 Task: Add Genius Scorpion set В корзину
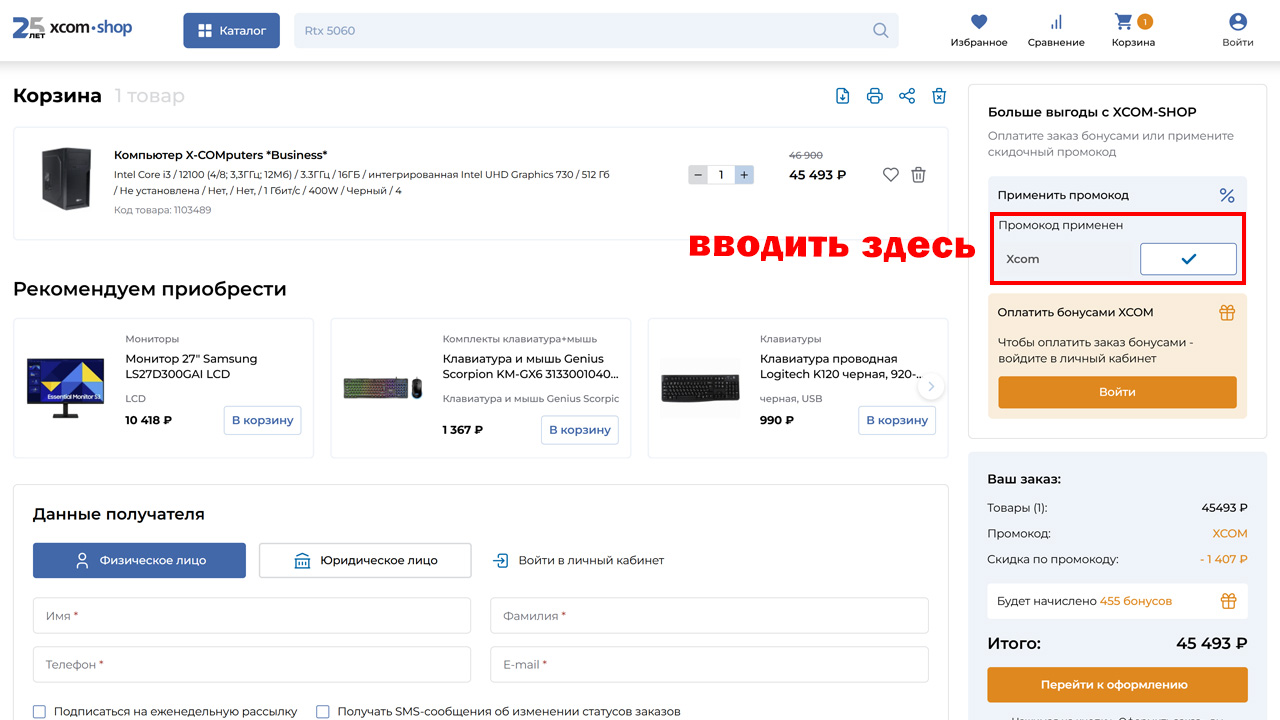(580, 430)
